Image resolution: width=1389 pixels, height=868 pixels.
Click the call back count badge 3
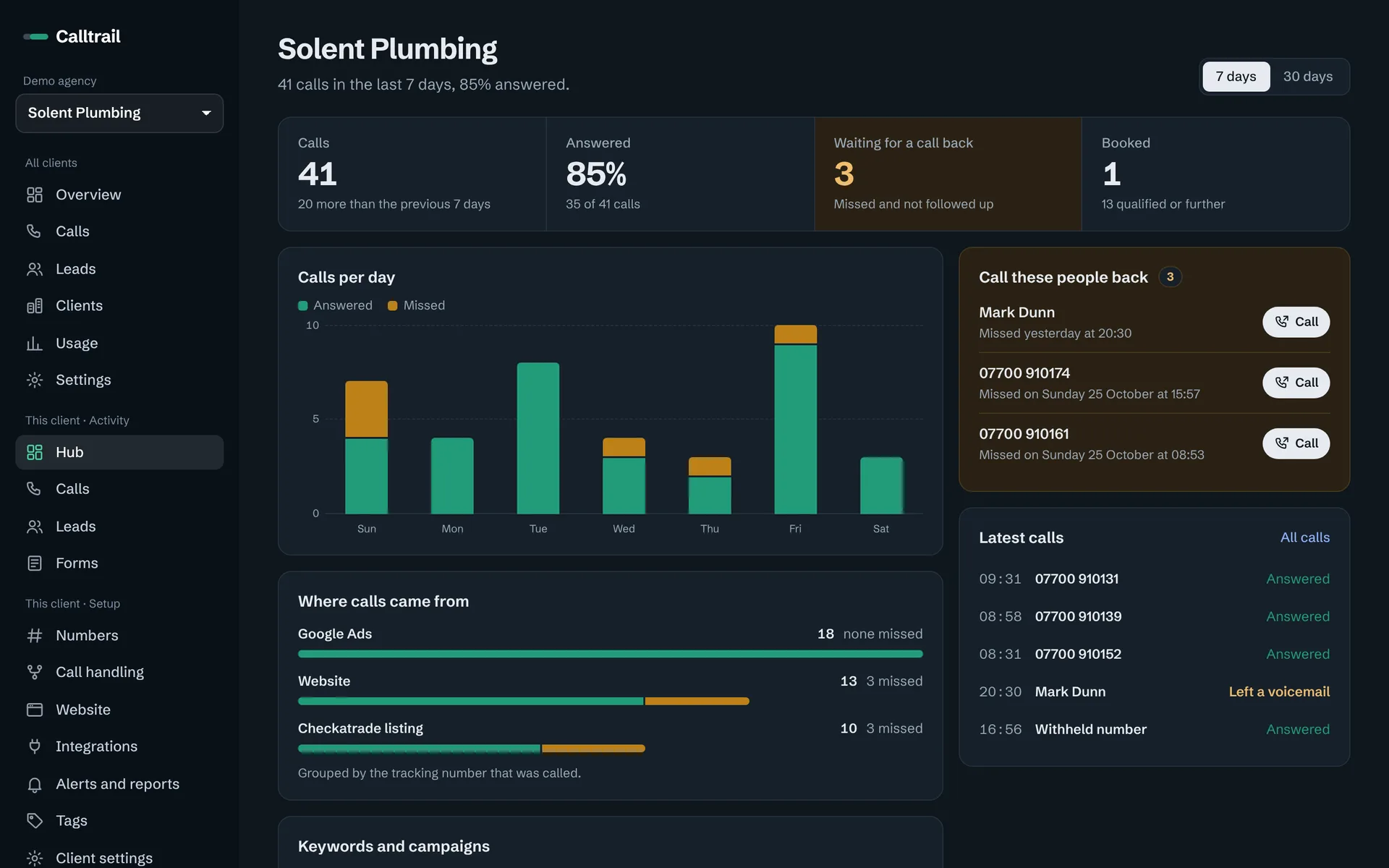(1170, 277)
